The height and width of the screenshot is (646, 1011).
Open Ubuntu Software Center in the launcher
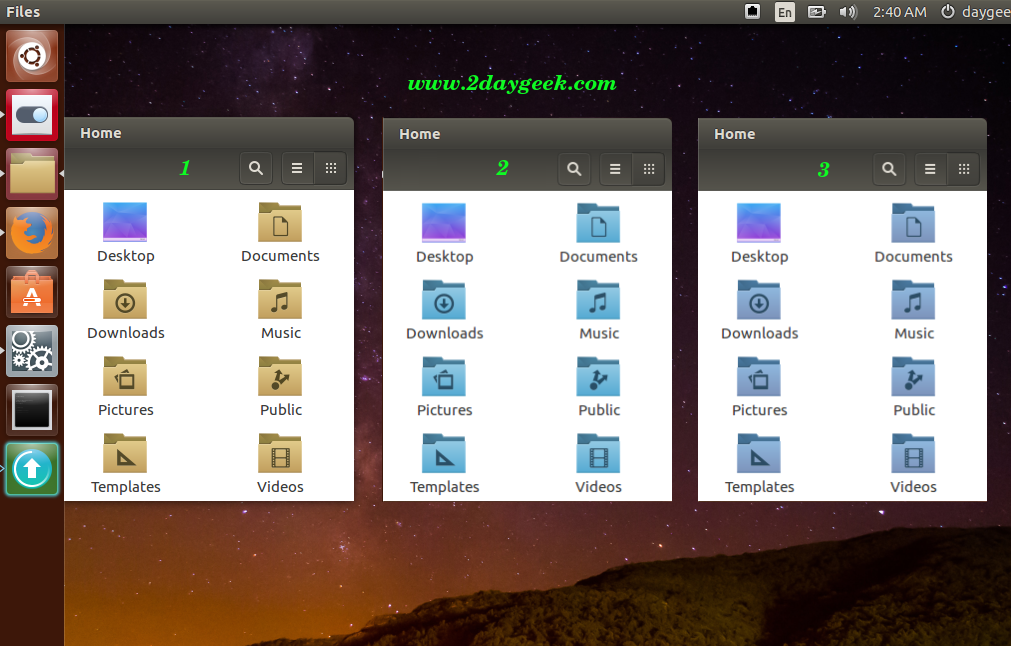point(33,292)
